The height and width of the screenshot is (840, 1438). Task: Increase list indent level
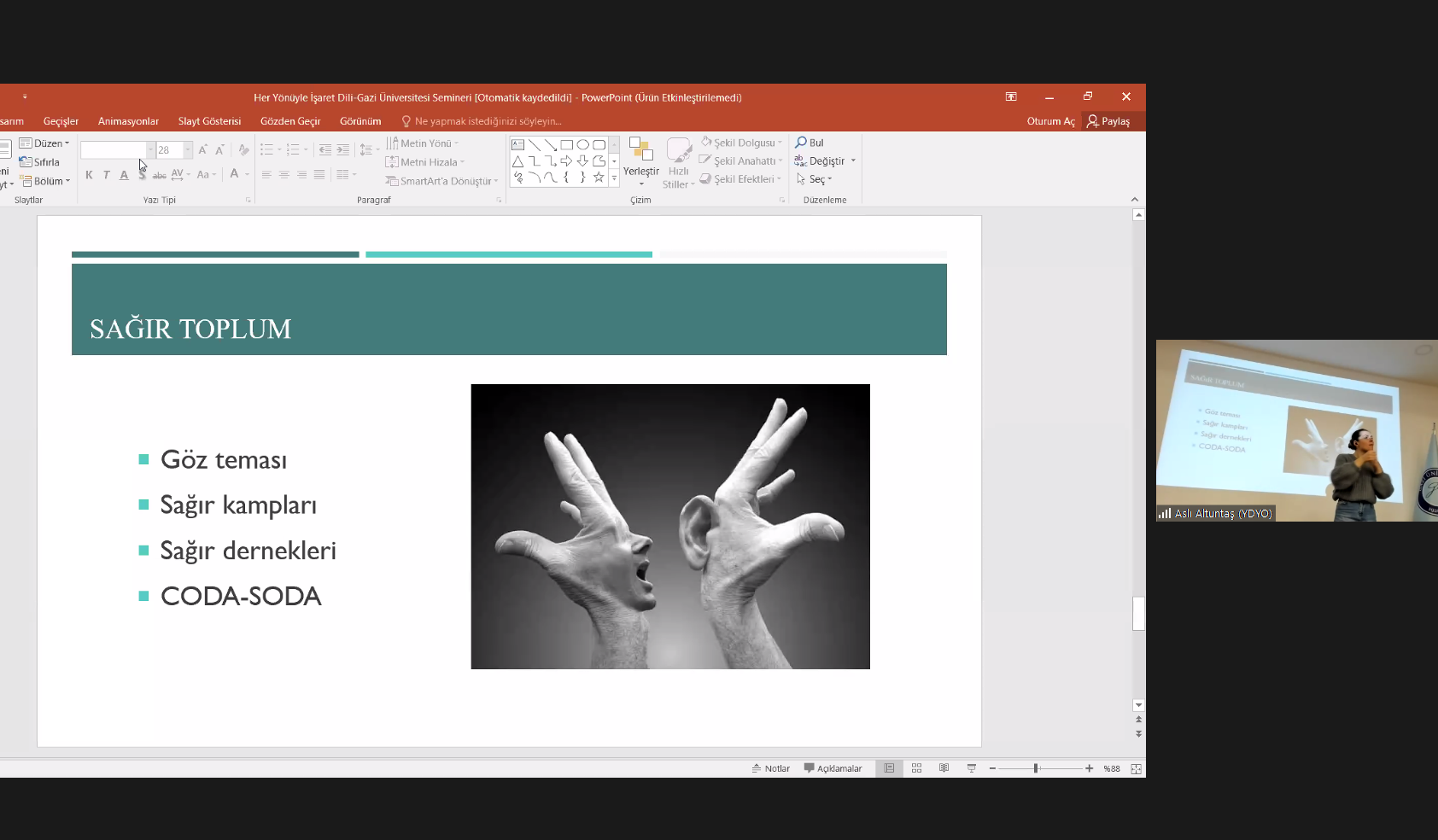coord(342,149)
